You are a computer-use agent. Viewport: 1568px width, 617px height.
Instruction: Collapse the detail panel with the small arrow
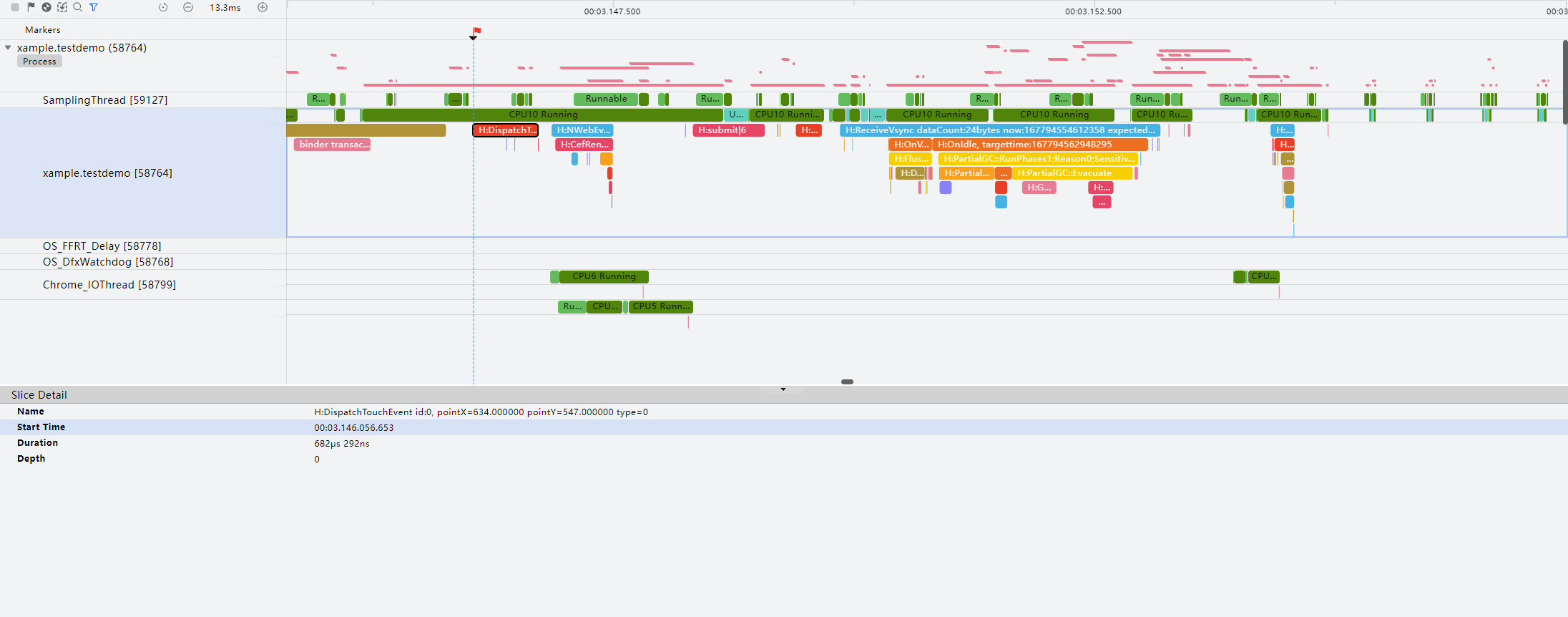(x=783, y=389)
